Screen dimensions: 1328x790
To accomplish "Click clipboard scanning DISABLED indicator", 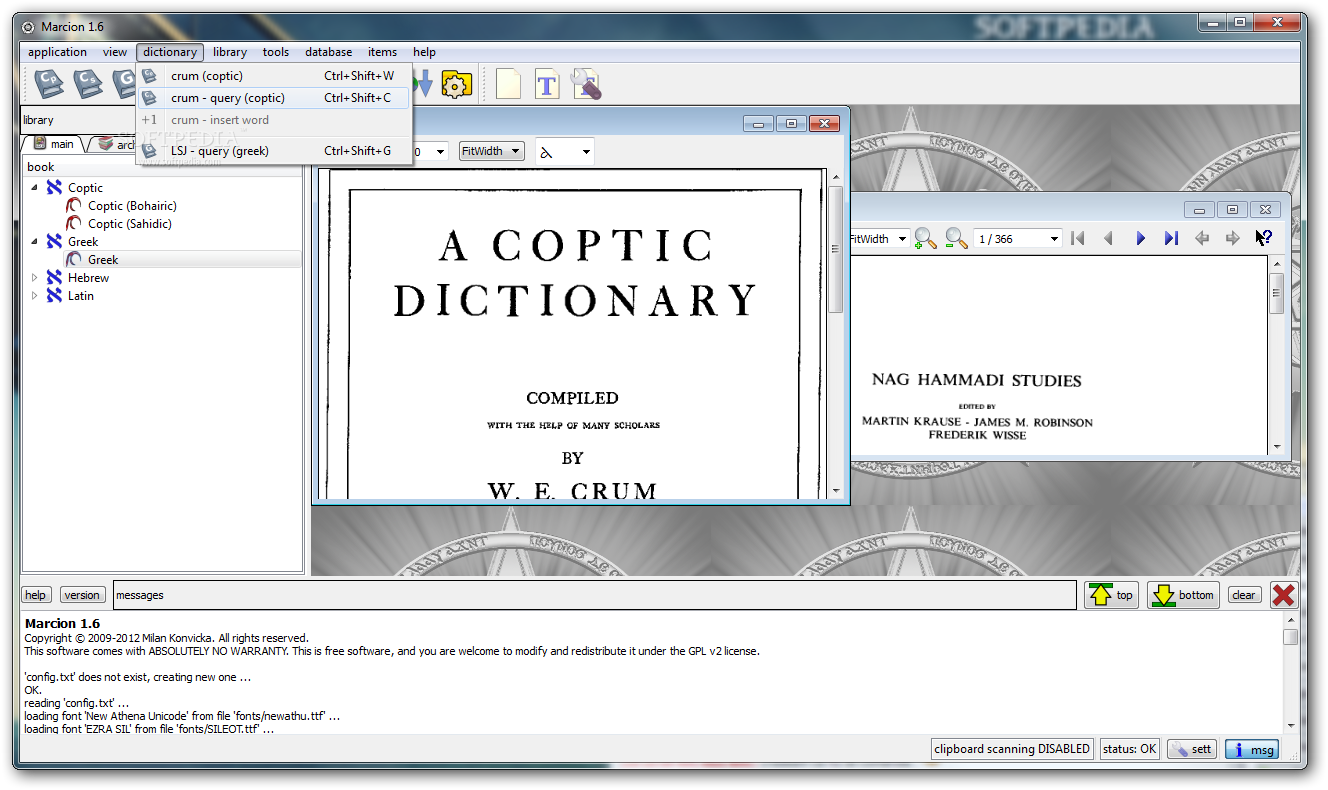I will pyautogui.click(x=1012, y=749).
